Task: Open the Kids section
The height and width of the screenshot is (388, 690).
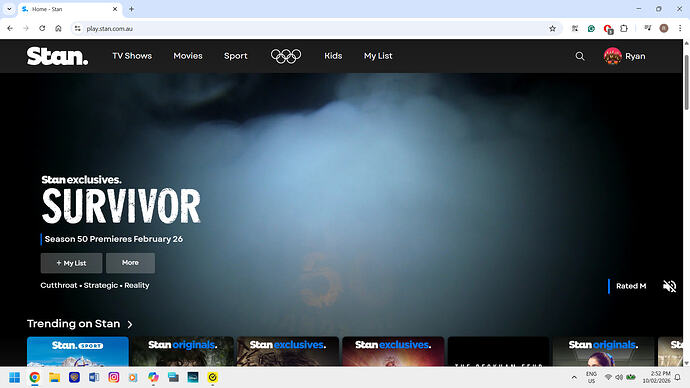Action: (x=333, y=56)
